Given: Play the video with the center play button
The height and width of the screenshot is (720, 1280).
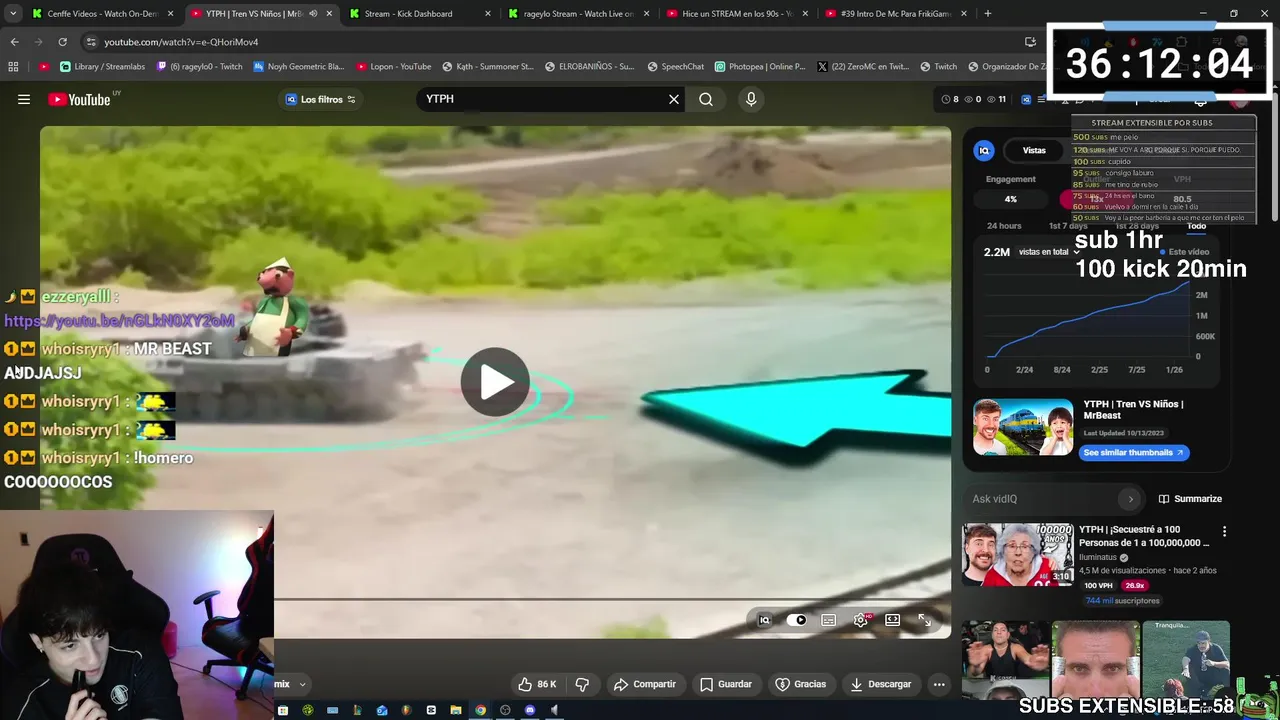Looking at the screenshot, I should pos(495,381).
